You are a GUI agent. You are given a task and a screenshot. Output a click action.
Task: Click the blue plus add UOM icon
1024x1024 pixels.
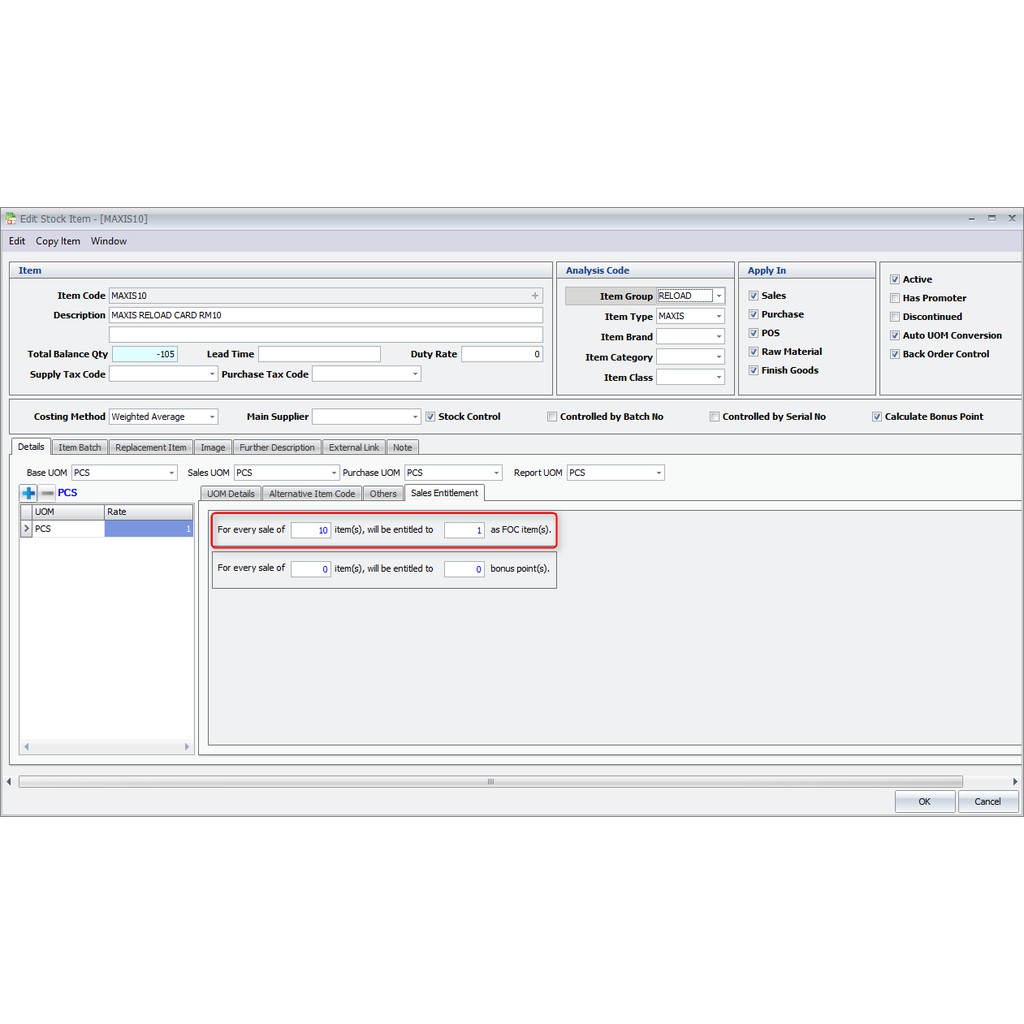pyautogui.click(x=28, y=493)
